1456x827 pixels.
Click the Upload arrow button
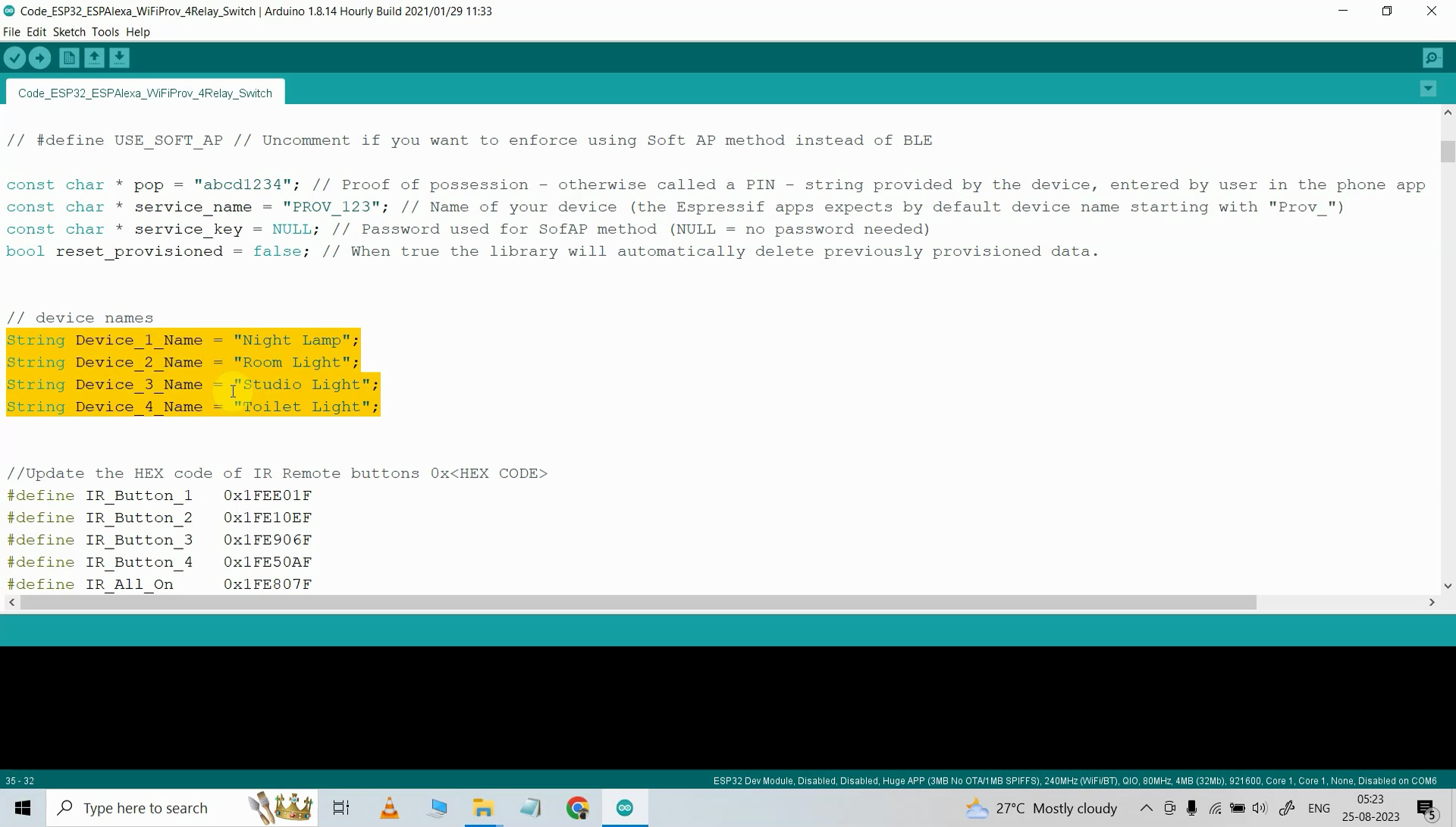[40, 58]
